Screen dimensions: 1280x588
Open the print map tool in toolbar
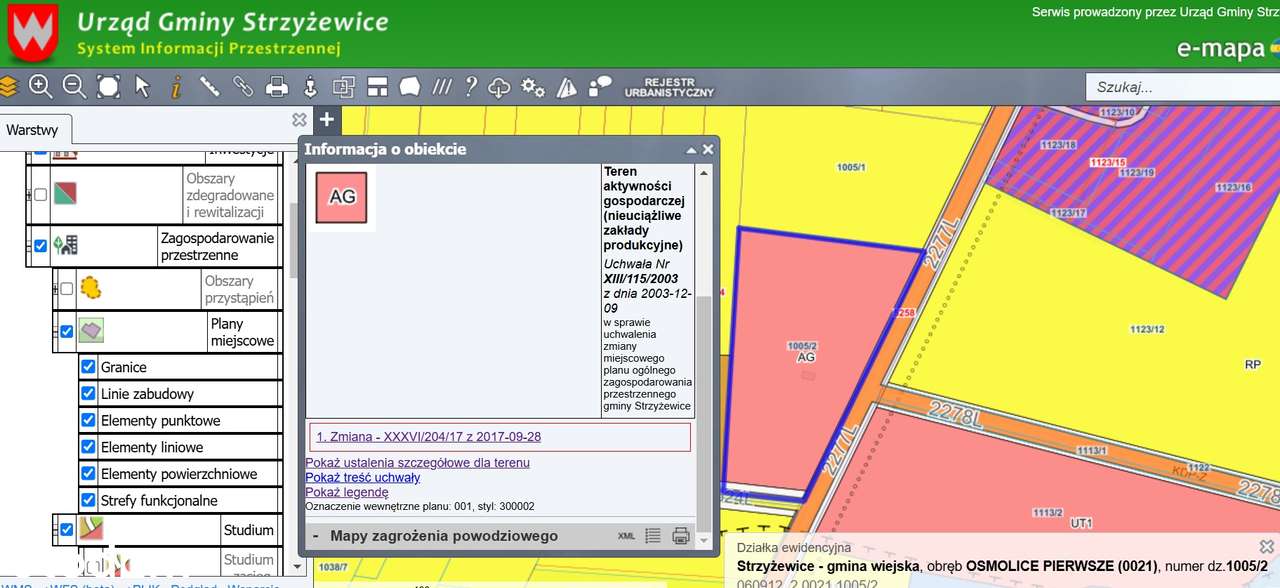coord(277,87)
